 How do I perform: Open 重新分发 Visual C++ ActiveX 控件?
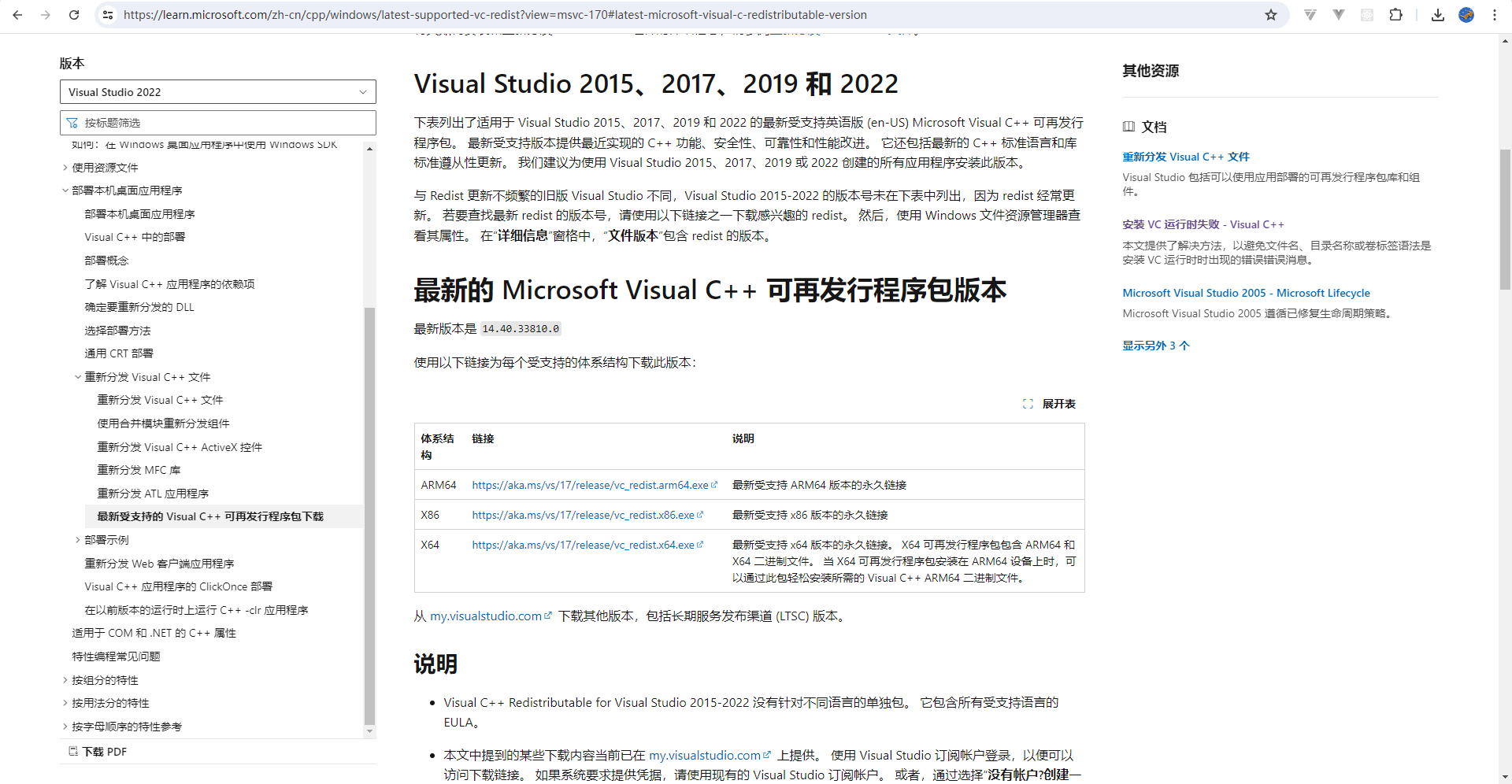[x=180, y=447]
